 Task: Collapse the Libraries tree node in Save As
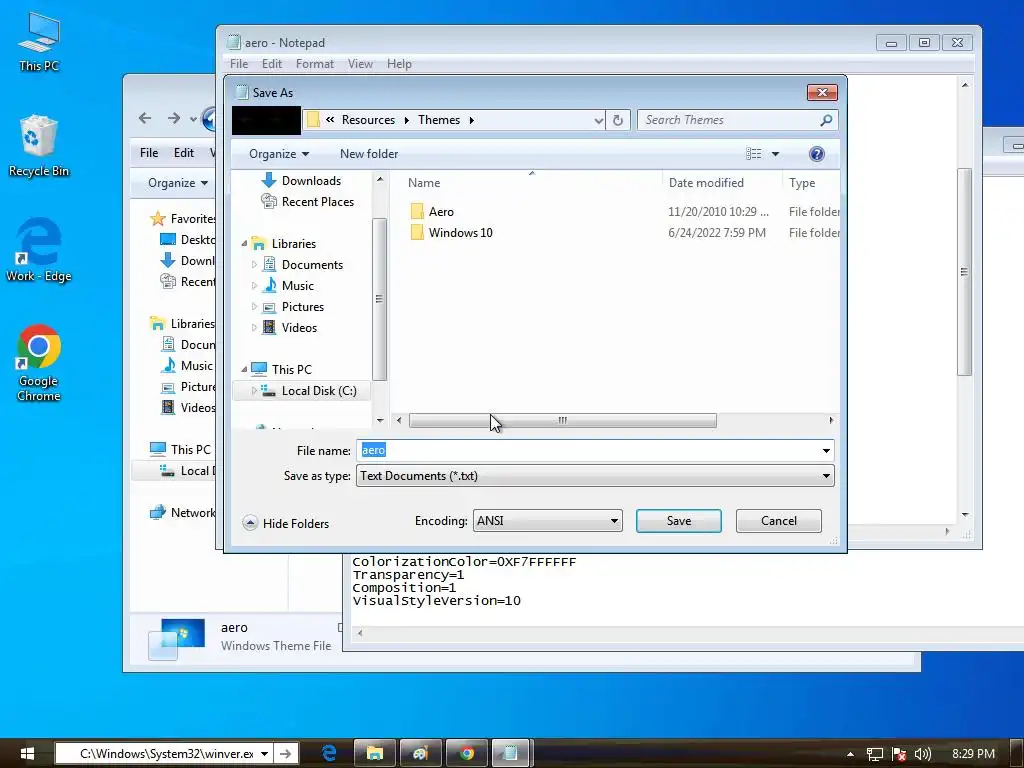point(244,244)
